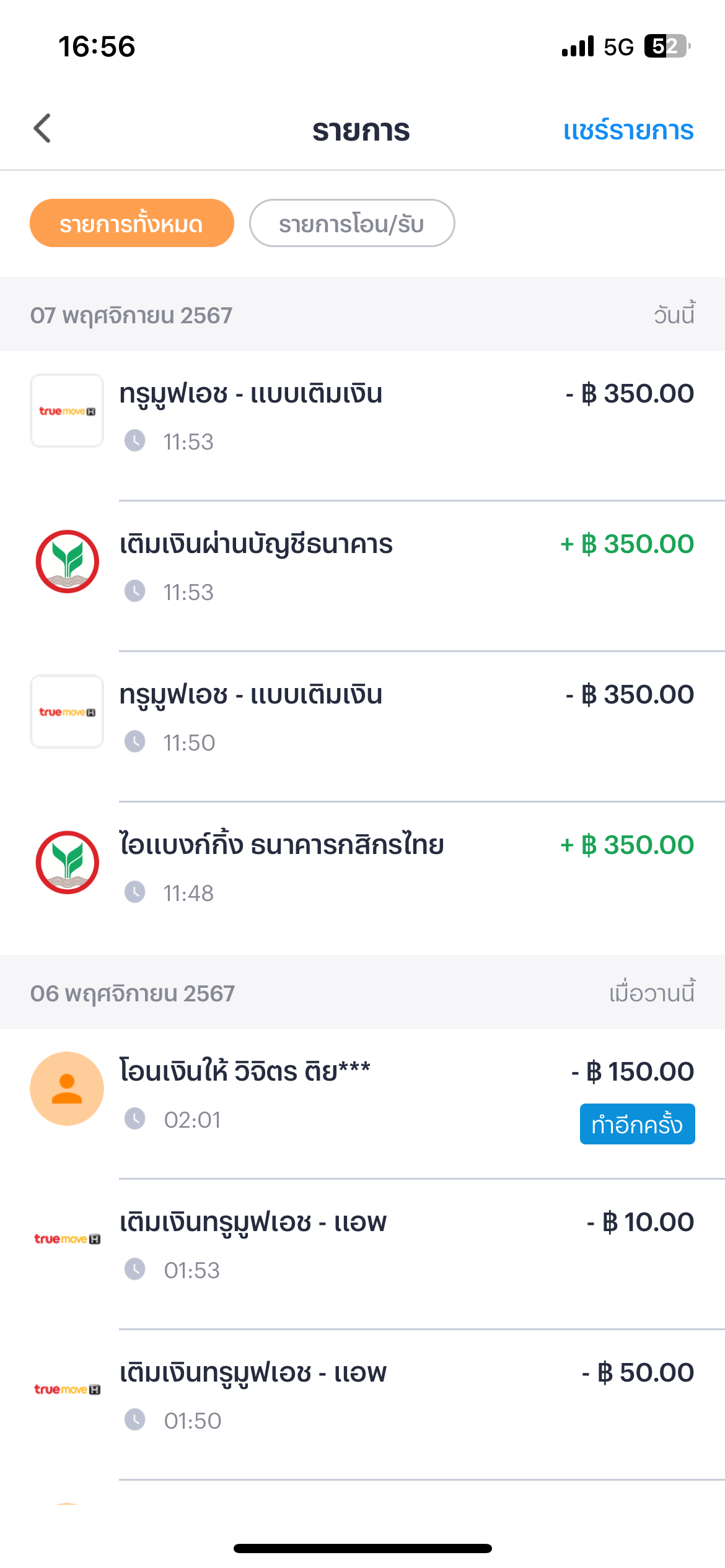Tap the แชร์รายการ link
Viewport: 725px width, 1568px height.
coord(628,130)
